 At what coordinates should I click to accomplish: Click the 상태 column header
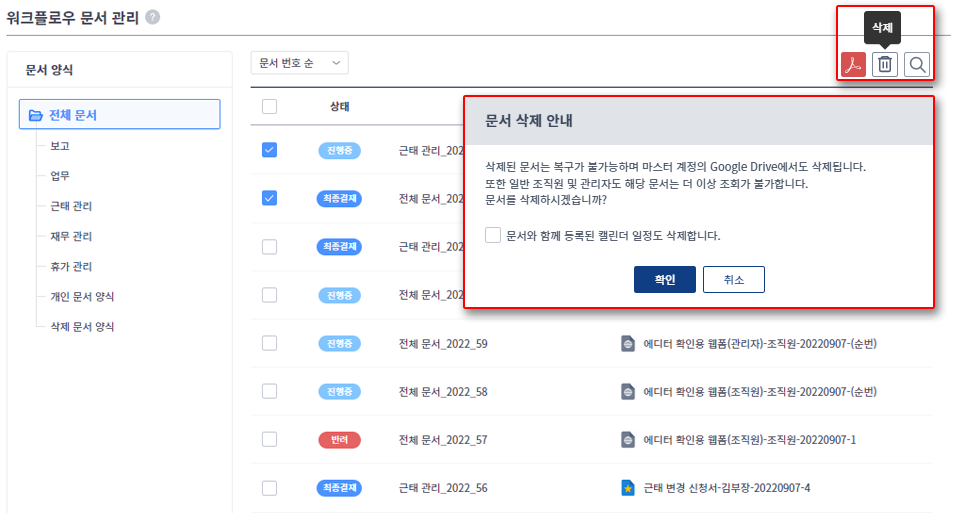340,107
